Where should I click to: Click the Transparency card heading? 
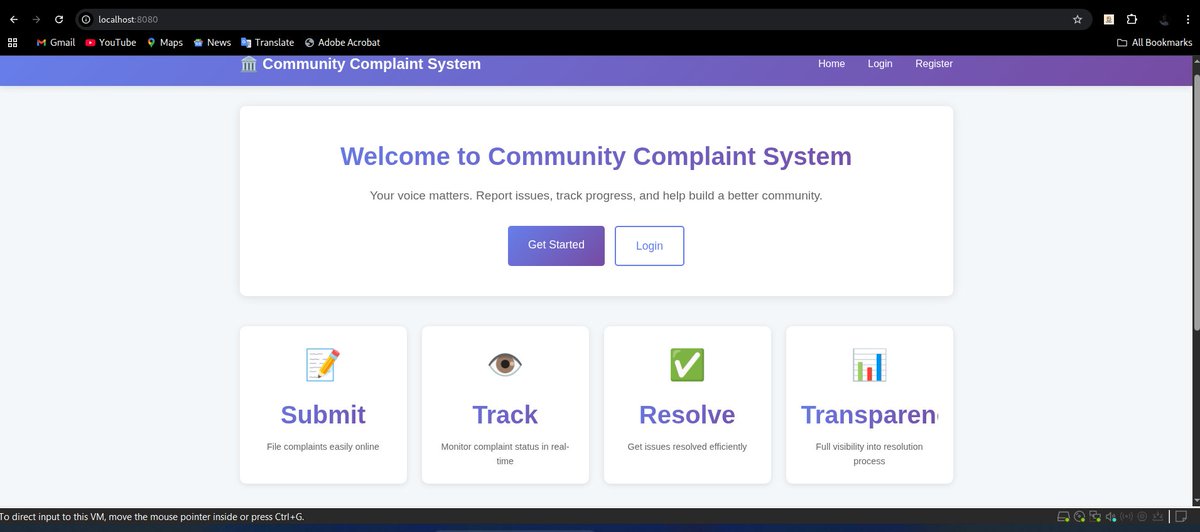click(x=870, y=415)
